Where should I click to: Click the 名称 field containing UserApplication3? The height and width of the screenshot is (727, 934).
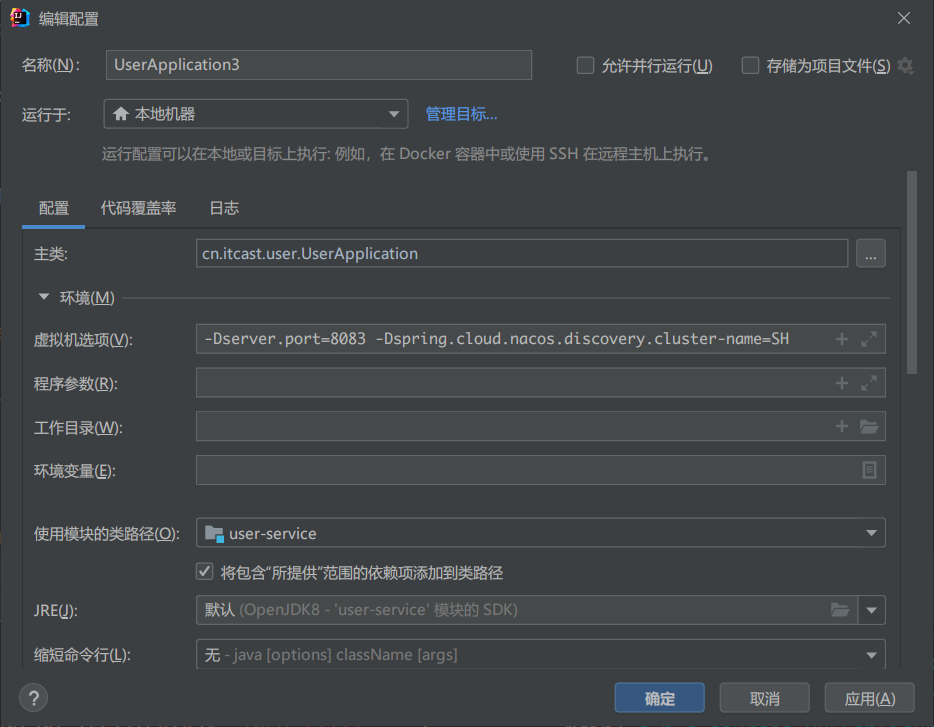pyautogui.click(x=319, y=65)
